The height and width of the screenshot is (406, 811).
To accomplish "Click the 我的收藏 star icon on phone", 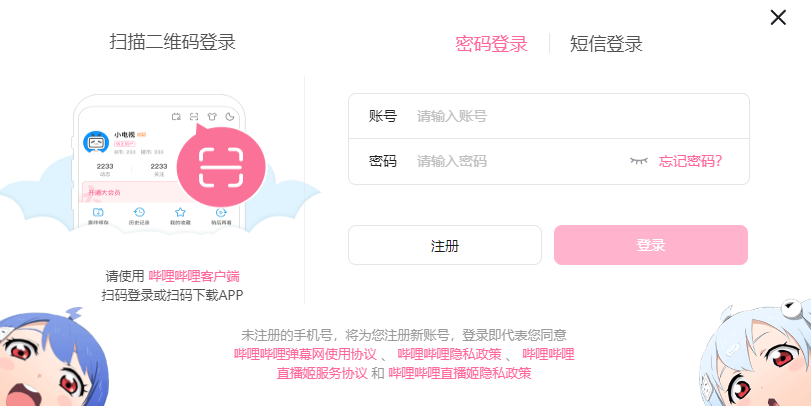I will pyautogui.click(x=180, y=213).
